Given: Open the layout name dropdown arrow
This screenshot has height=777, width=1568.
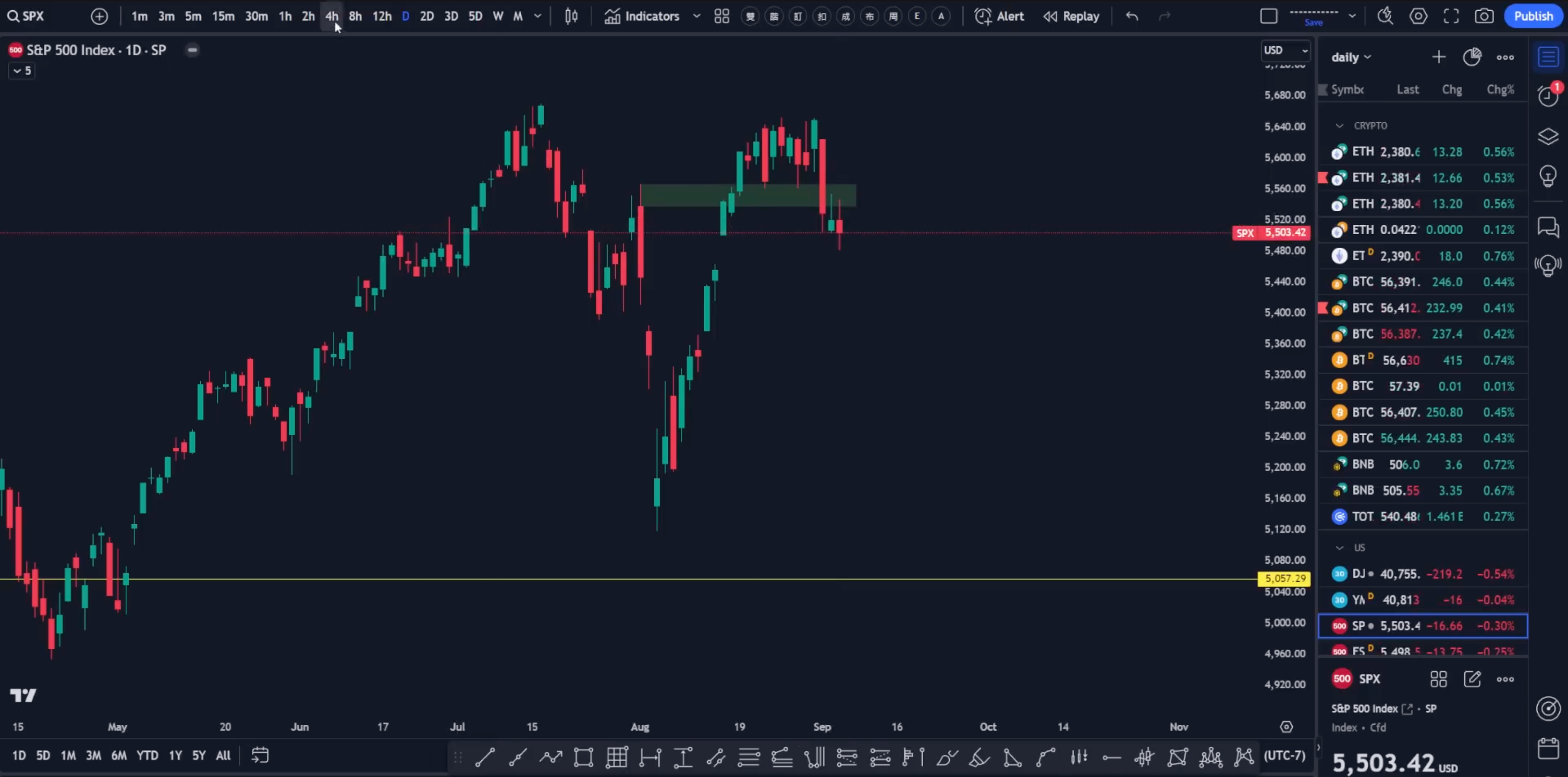Looking at the screenshot, I should pyautogui.click(x=1352, y=16).
